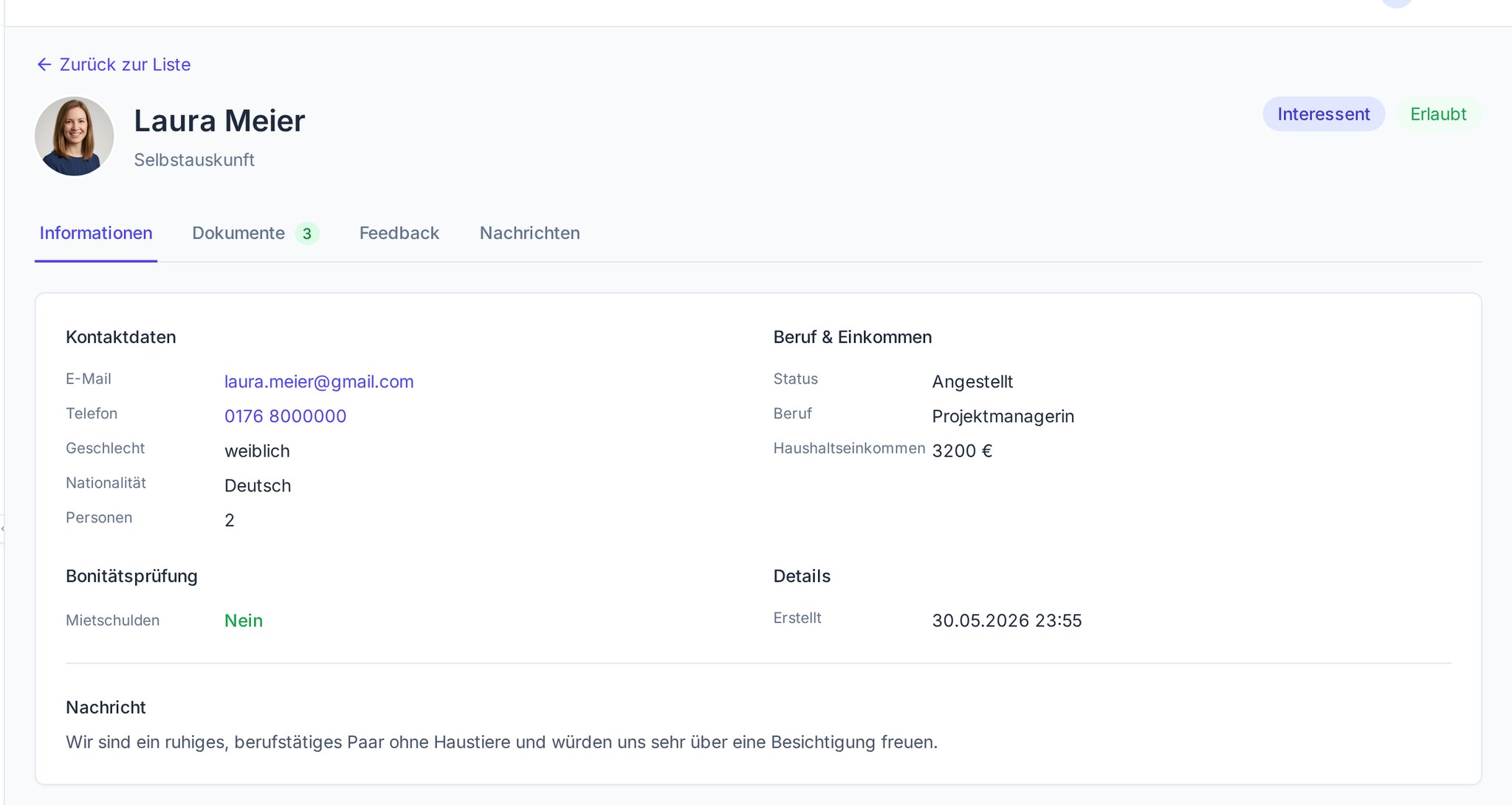Select the Personen value 2
Screen dimensions: 1512x805
(x=230, y=520)
